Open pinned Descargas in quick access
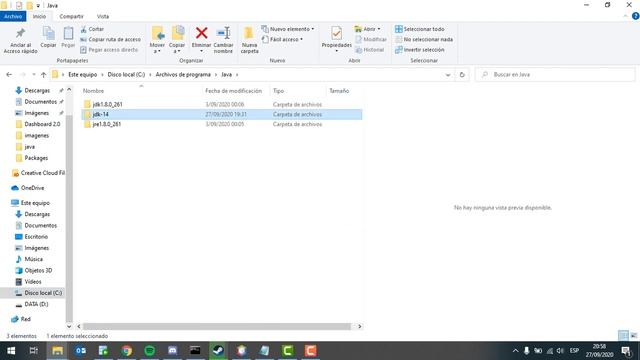Screen dimensions: 640x360 37,91
